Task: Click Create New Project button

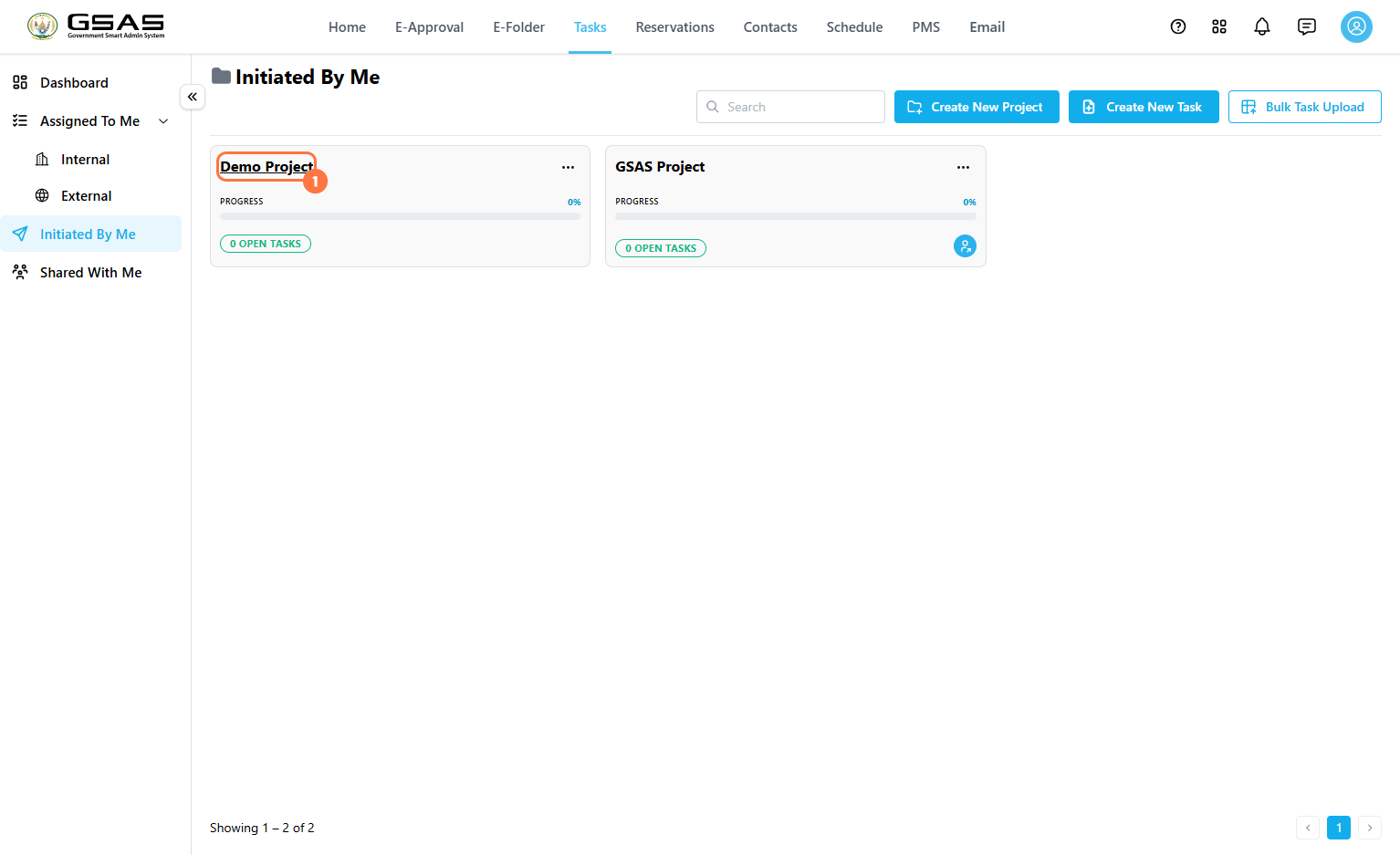Action: click(x=977, y=107)
